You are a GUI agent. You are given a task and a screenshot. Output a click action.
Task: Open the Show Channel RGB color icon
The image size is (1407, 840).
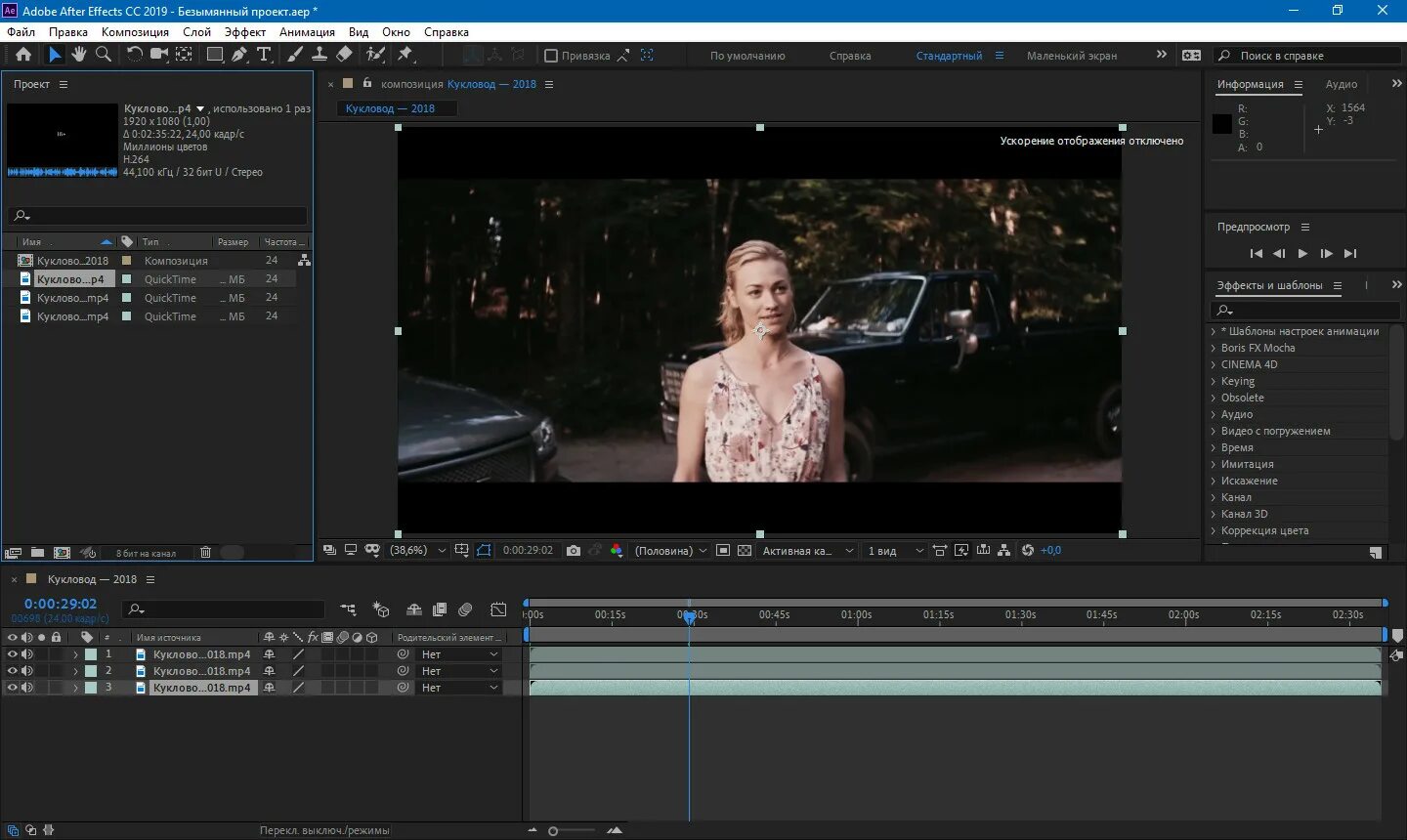[x=617, y=551]
